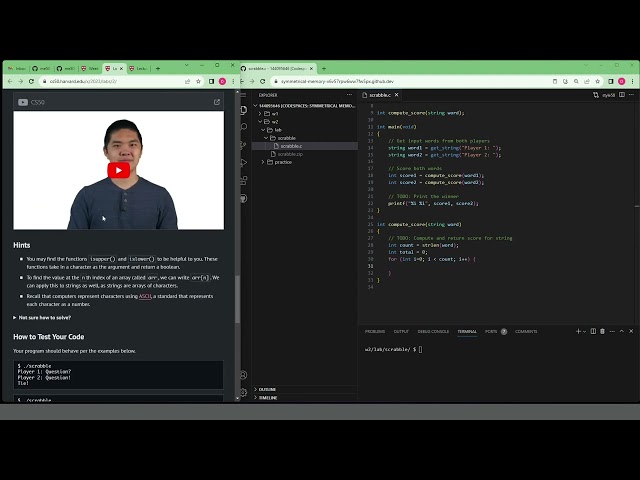
Task: Create a new terminal with the plus icon
Action: pos(578,331)
